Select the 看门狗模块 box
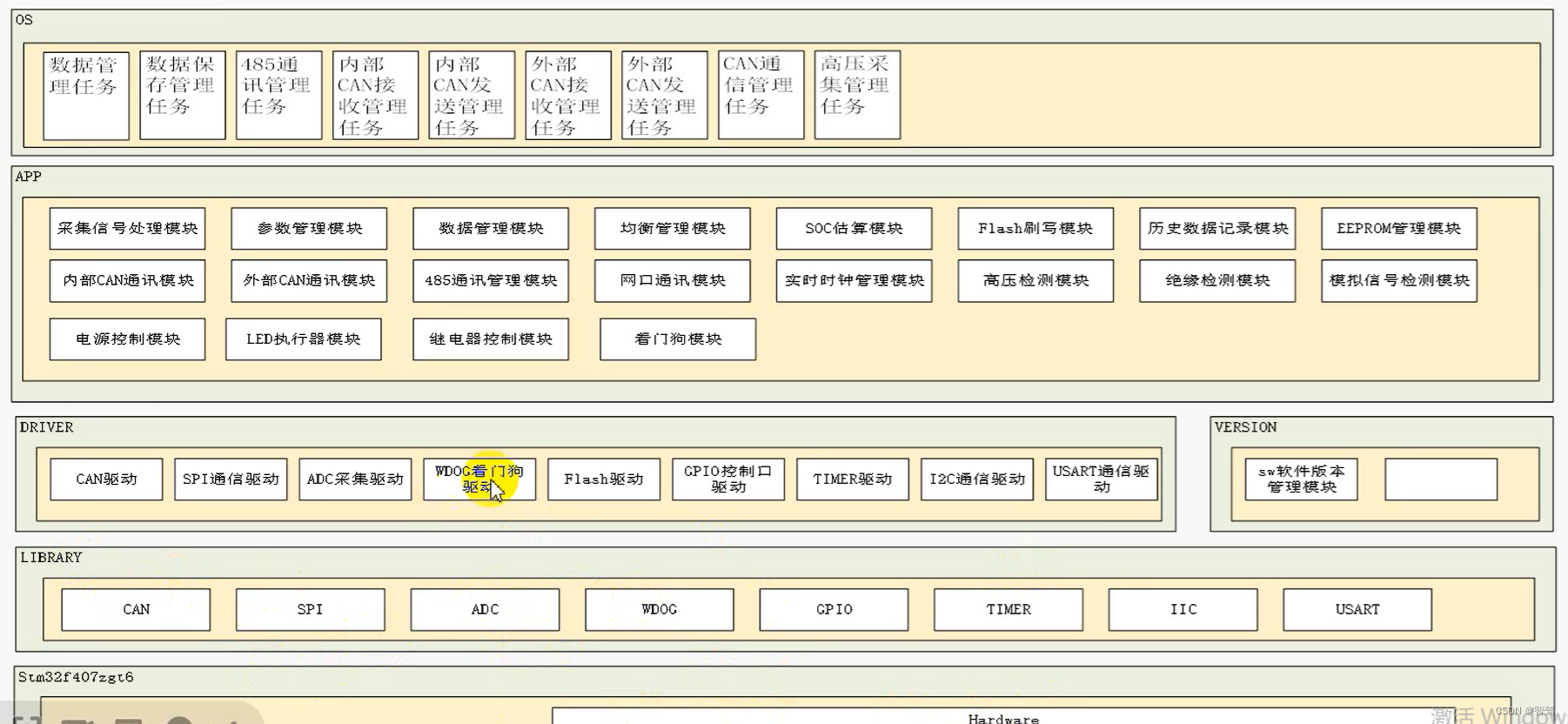This screenshot has width=1568, height=724. (x=678, y=339)
